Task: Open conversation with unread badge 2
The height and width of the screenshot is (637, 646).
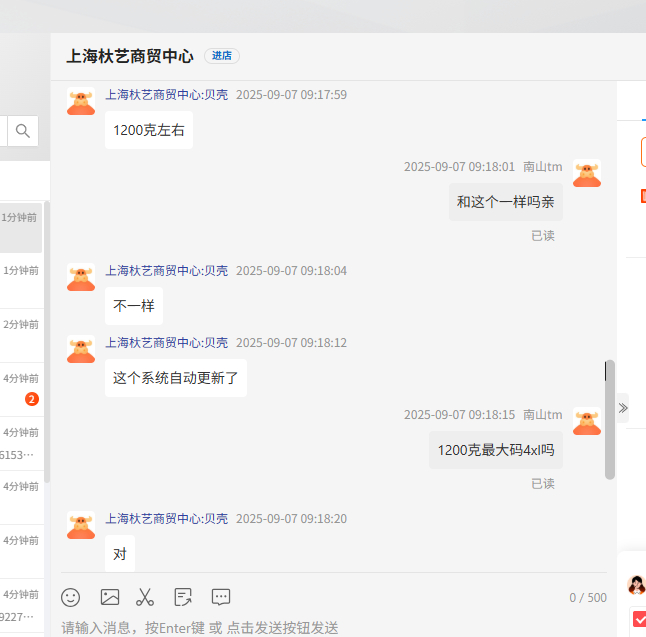Action: click(x=20, y=388)
